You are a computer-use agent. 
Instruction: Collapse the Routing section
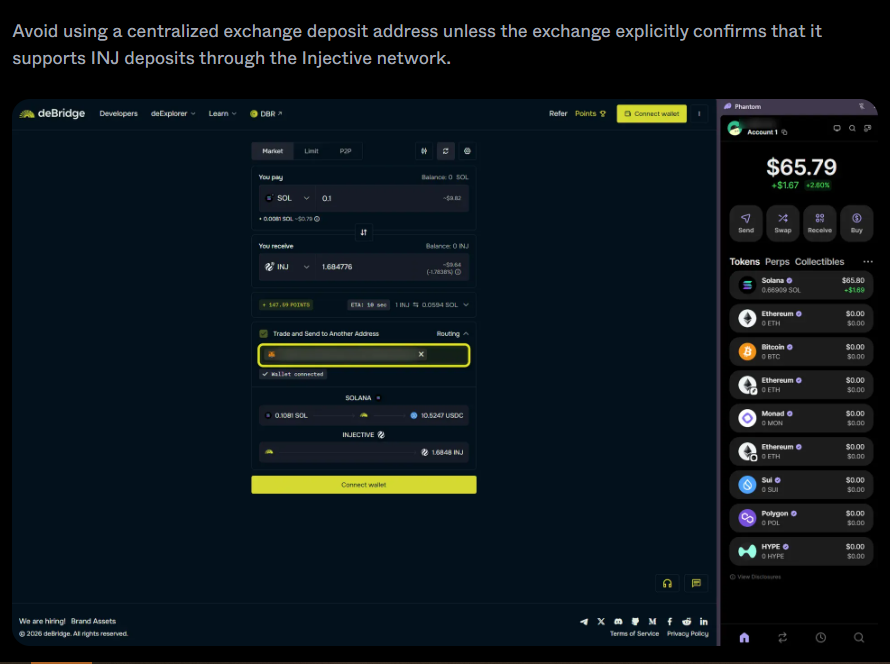(x=452, y=334)
